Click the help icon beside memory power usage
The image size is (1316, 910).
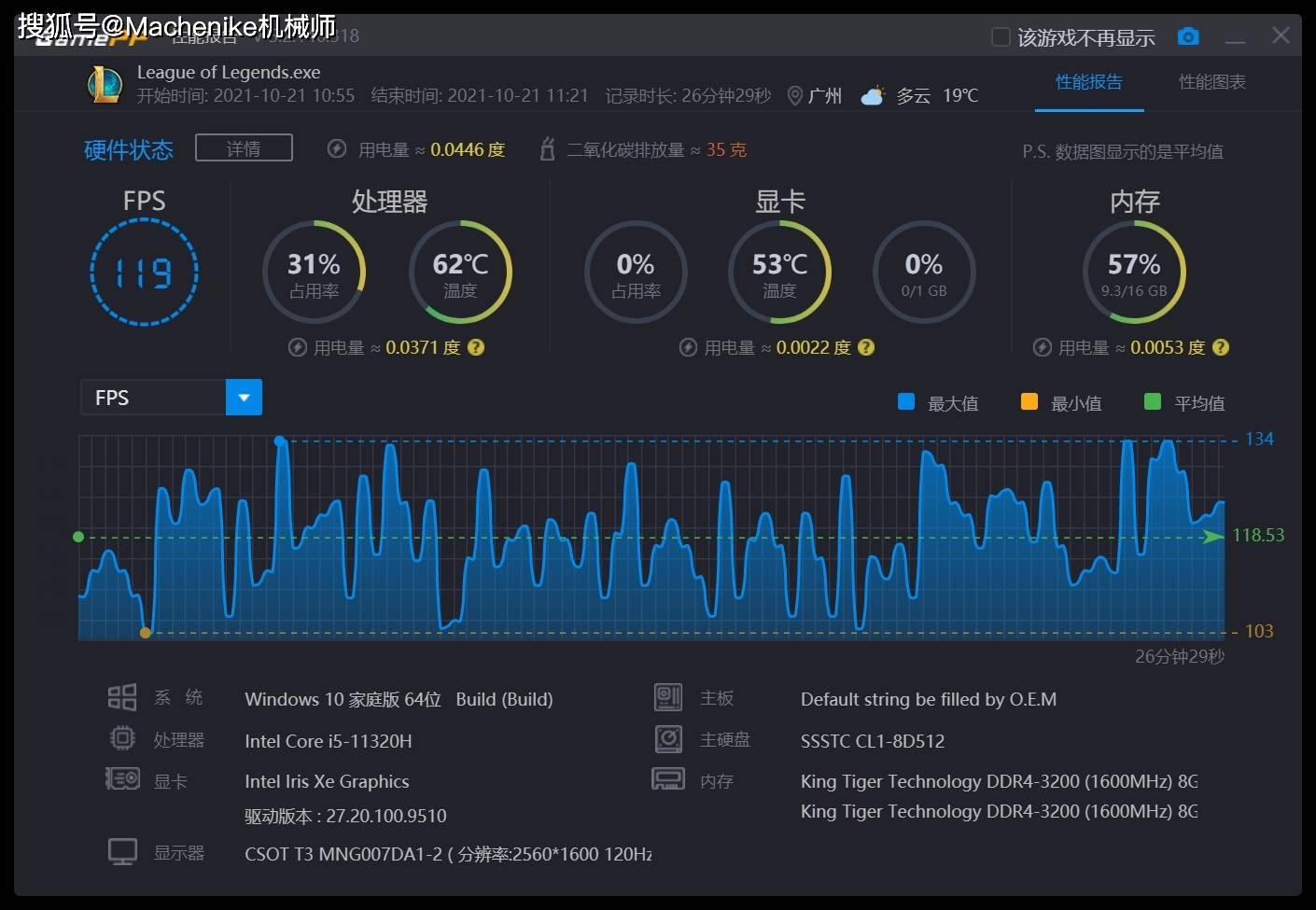tap(1220, 347)
